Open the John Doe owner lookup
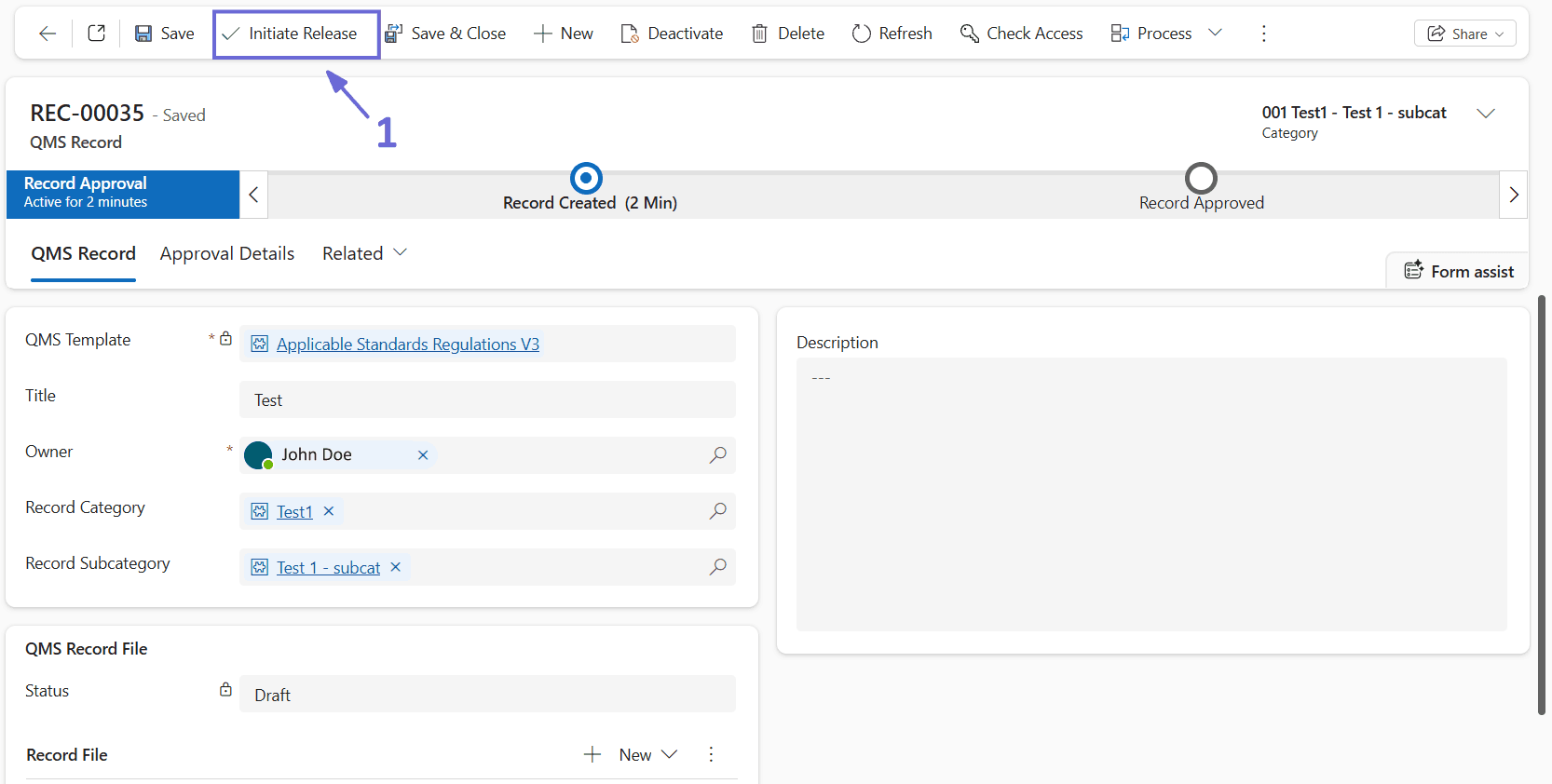Image resolution: width=1552 pixels, height=784 pixels. 317,454
